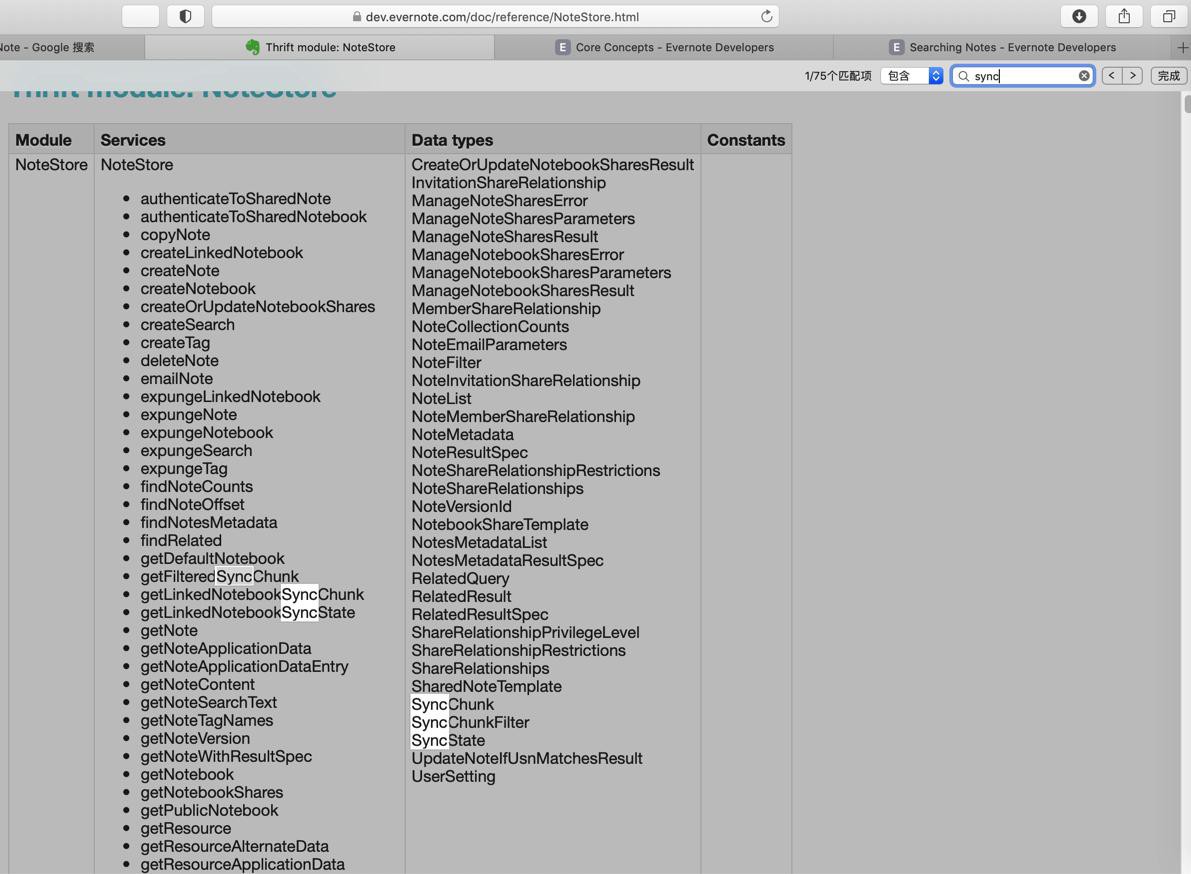Open the ManageNoteSharesError data type
This screenshot has width=1191, height=874.
499,201
